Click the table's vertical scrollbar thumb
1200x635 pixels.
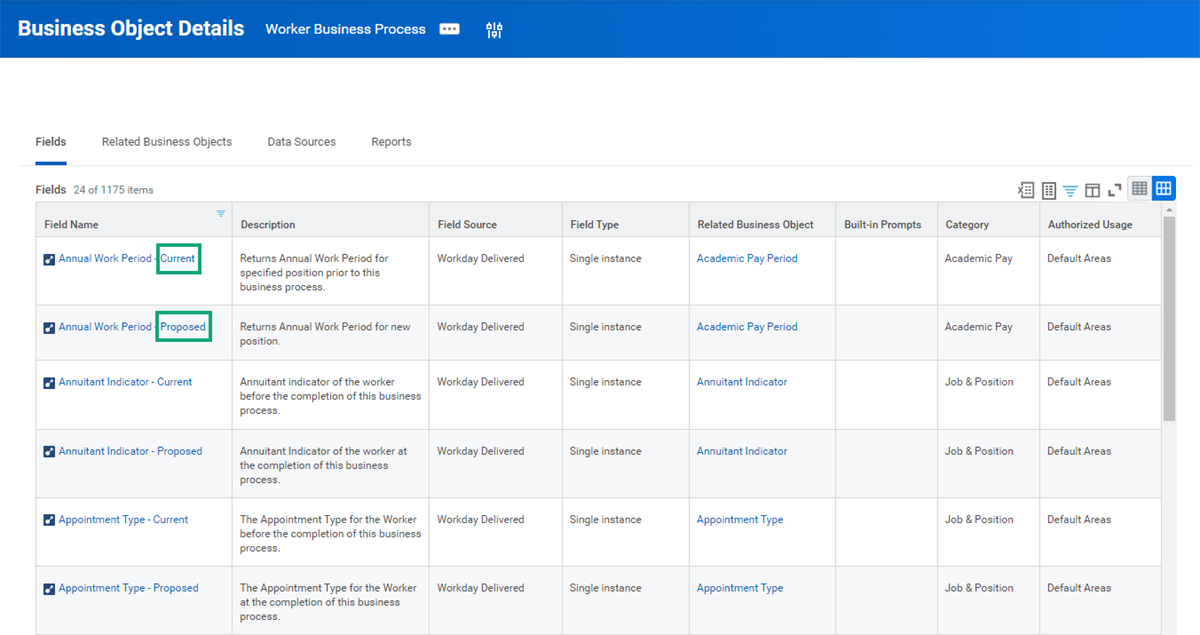1169,320
